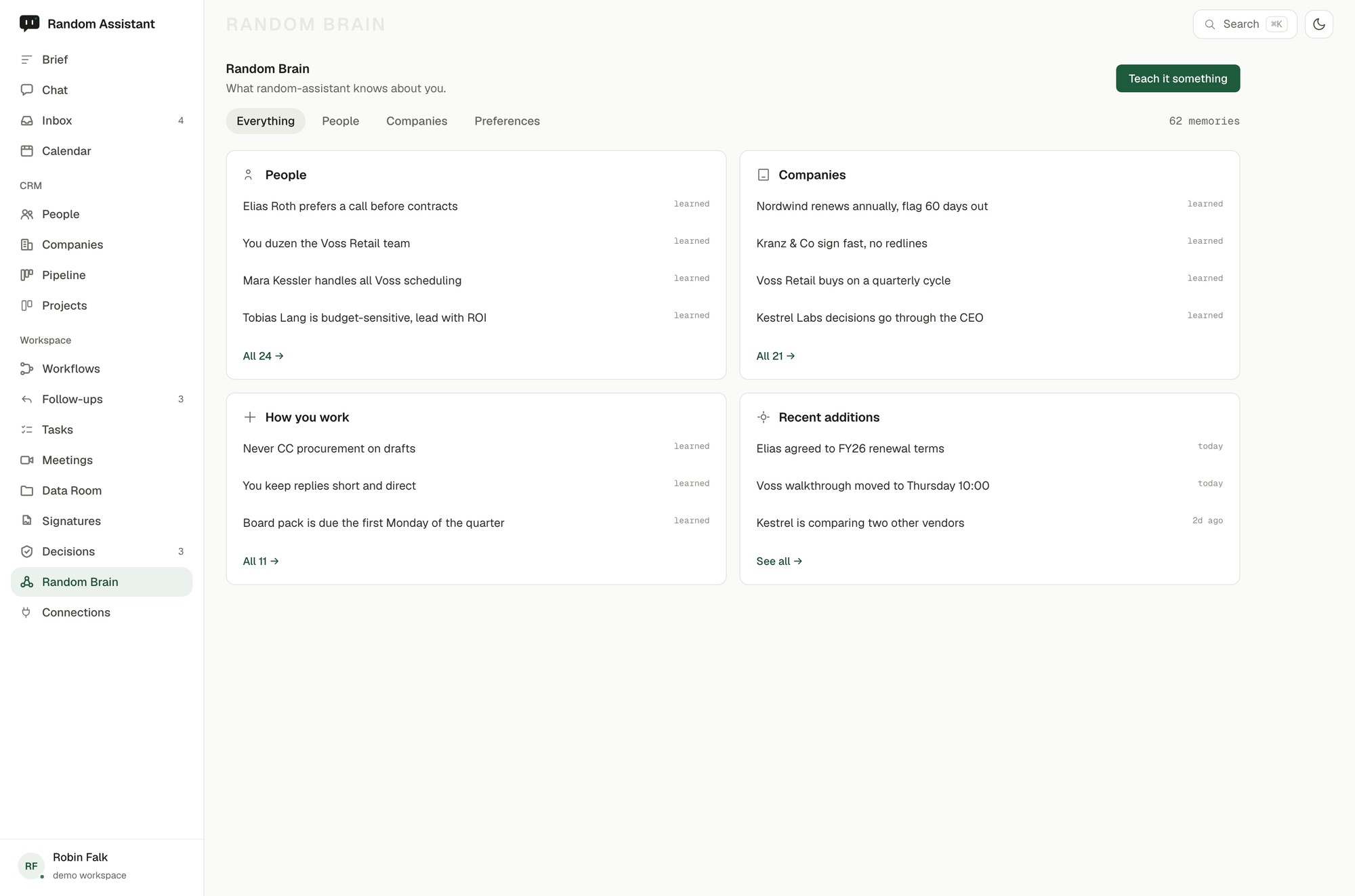
Task: Click 'Tobias Lang is budget-sensitive, lead with ROI'
Action: 364,318
